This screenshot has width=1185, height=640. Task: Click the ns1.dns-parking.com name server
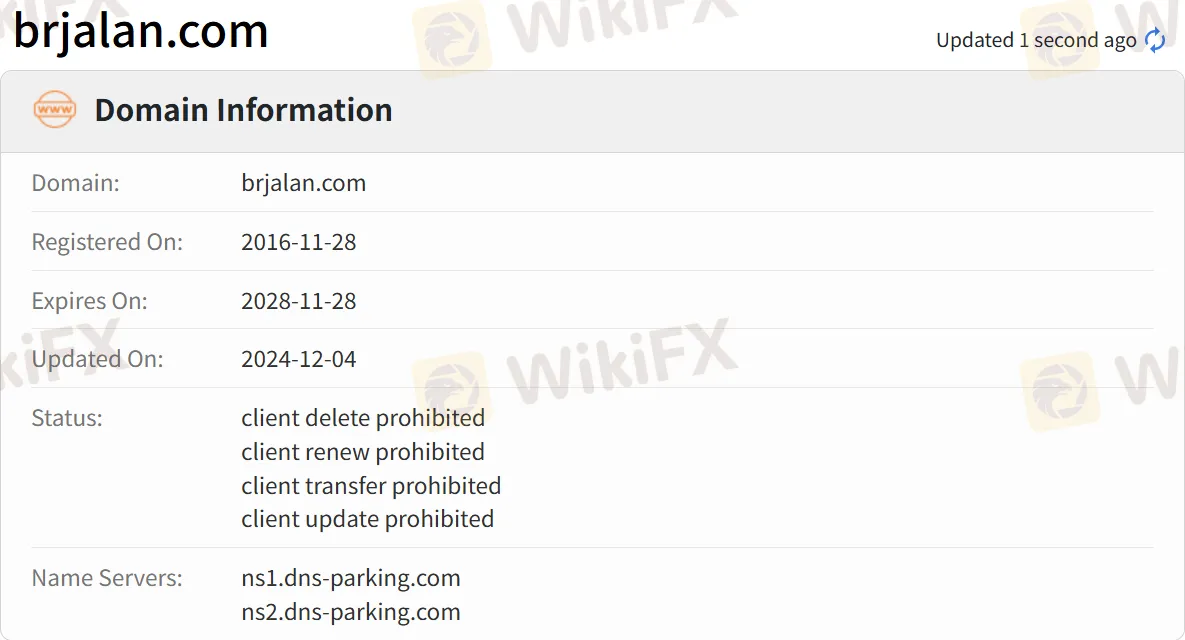coord(350,578)
